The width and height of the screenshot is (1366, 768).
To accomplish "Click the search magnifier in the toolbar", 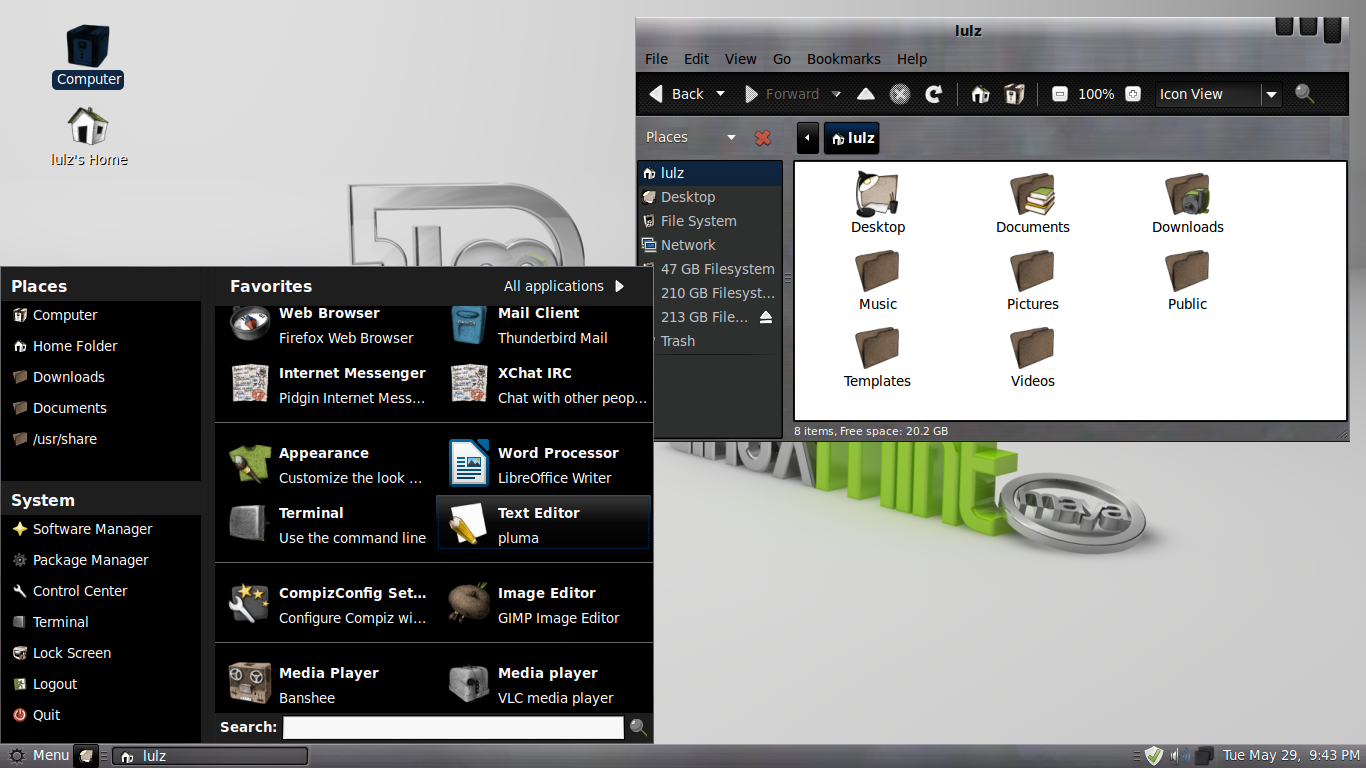I will tap(1304, 93).
